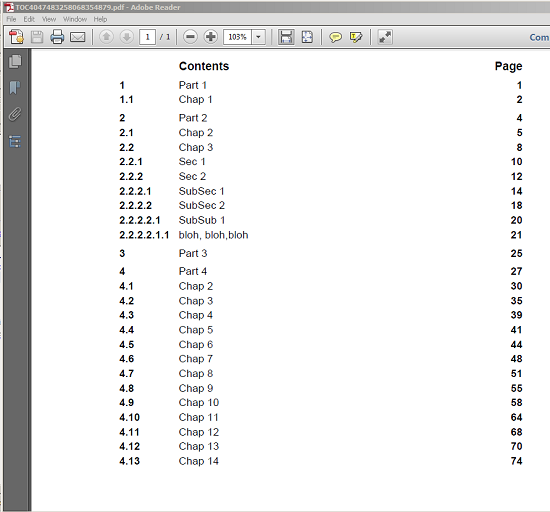Show the Page Thumbnails panel
The height and width of the screenshot is (512, 550).
15,62
